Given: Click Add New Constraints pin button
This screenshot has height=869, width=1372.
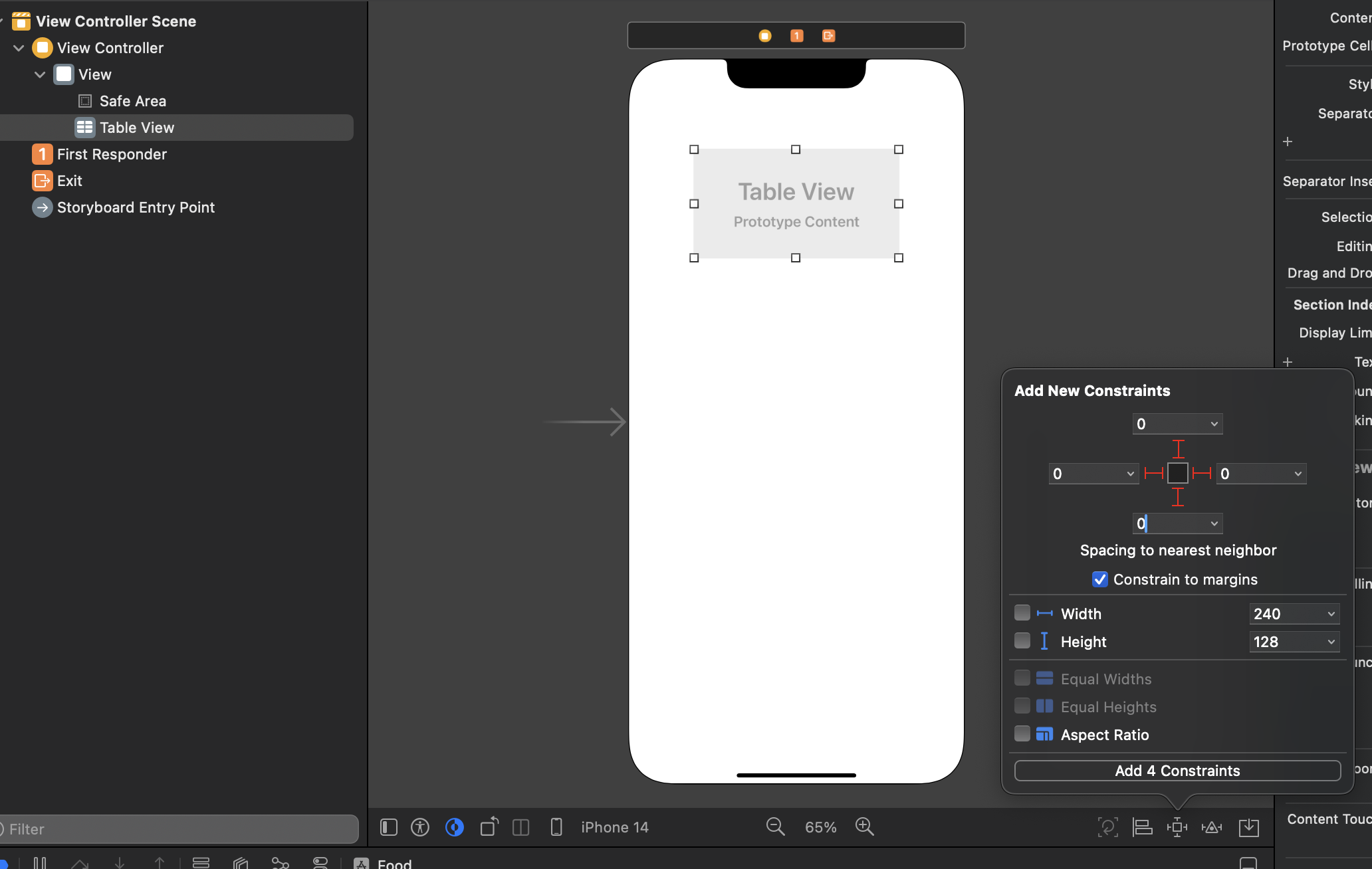Looking at the screenshot, I should point(1177,827).
